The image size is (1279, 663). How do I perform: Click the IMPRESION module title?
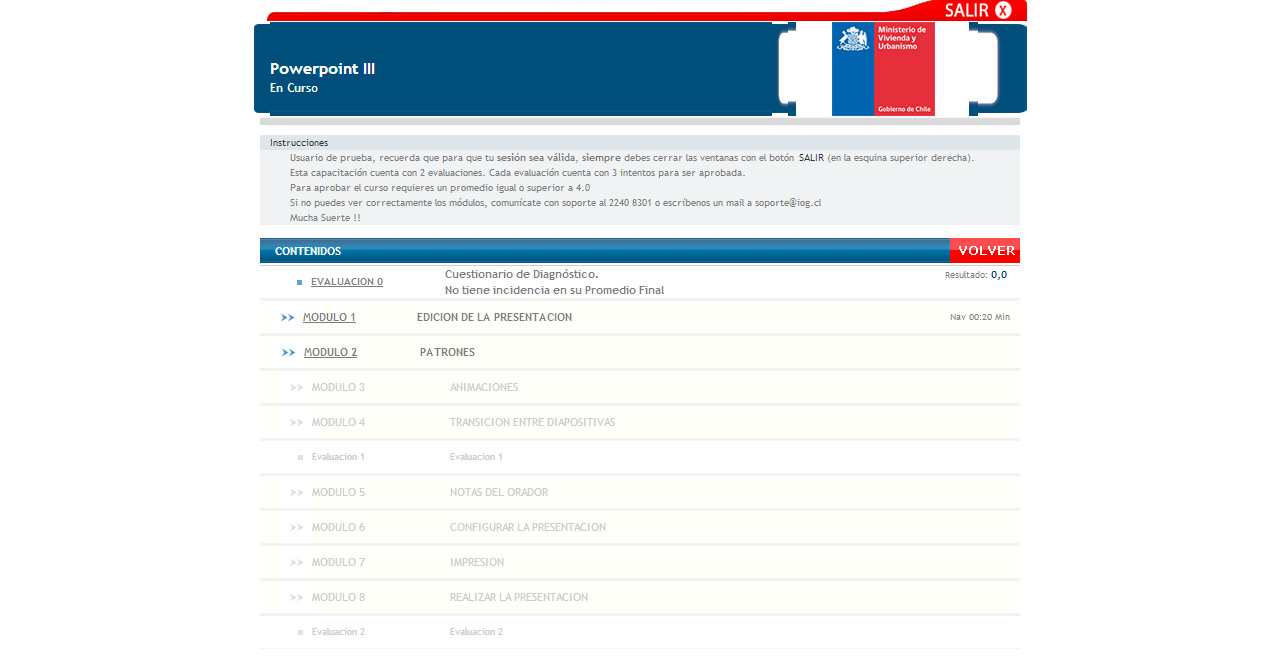[477, 562]
